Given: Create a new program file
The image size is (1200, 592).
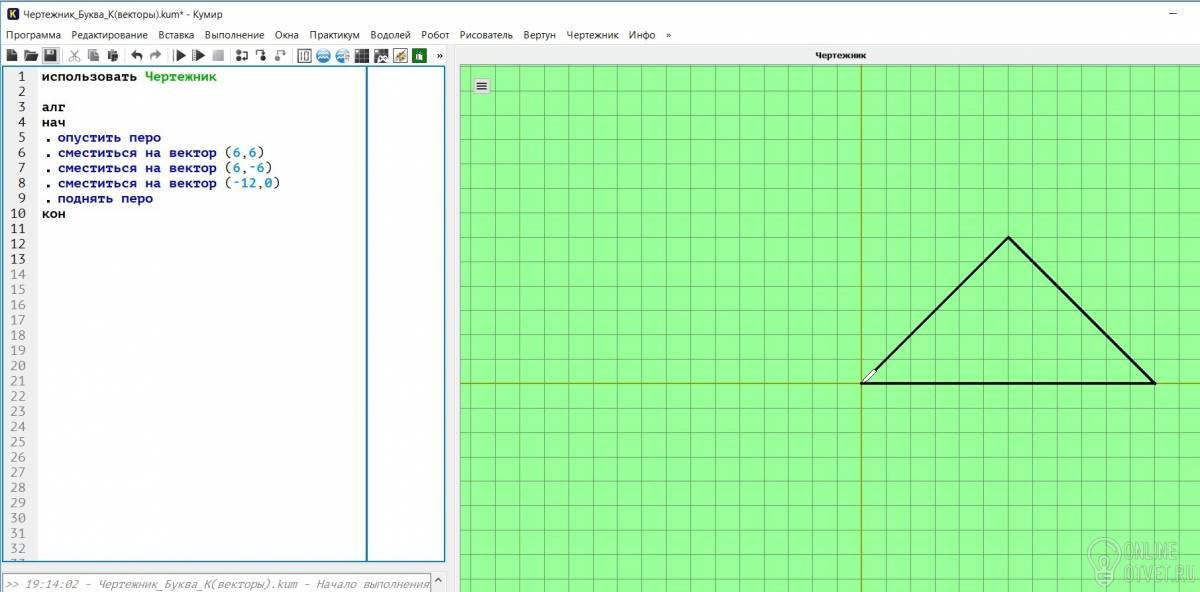Looking at the screenshot, I should click(12, 55).
